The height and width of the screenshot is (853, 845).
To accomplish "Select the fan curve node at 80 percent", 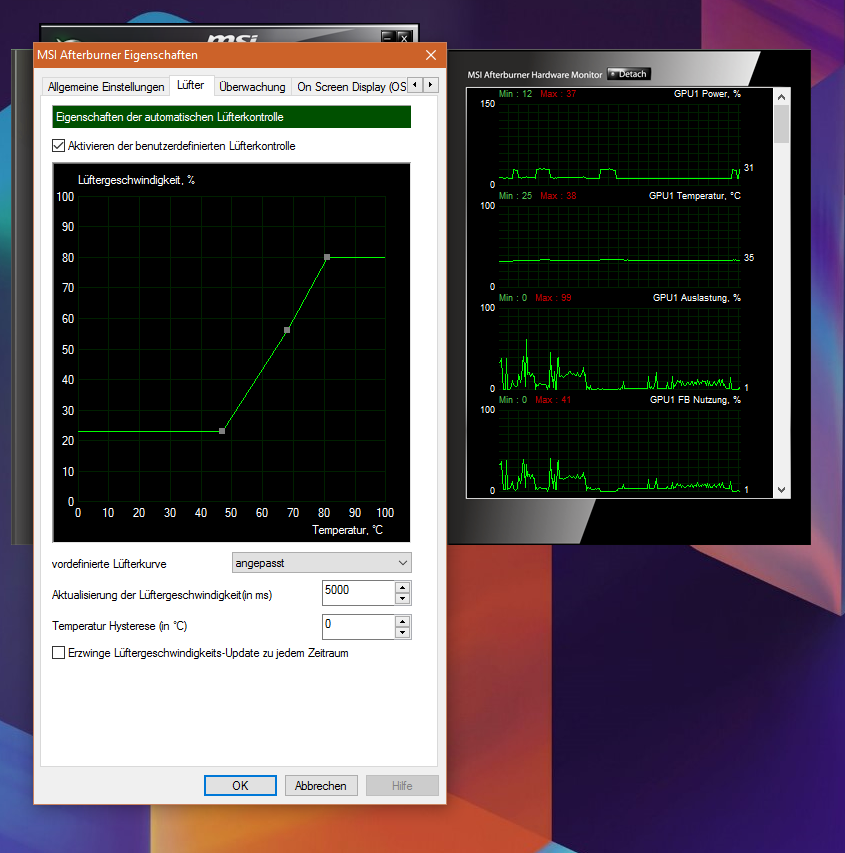I will [x=327, y=257].
